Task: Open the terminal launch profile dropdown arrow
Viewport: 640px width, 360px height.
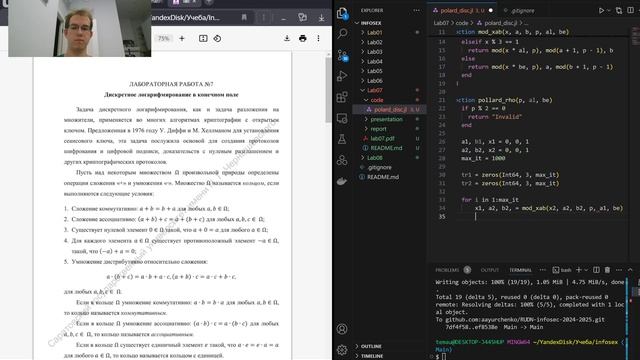Action: pos(586,270)
